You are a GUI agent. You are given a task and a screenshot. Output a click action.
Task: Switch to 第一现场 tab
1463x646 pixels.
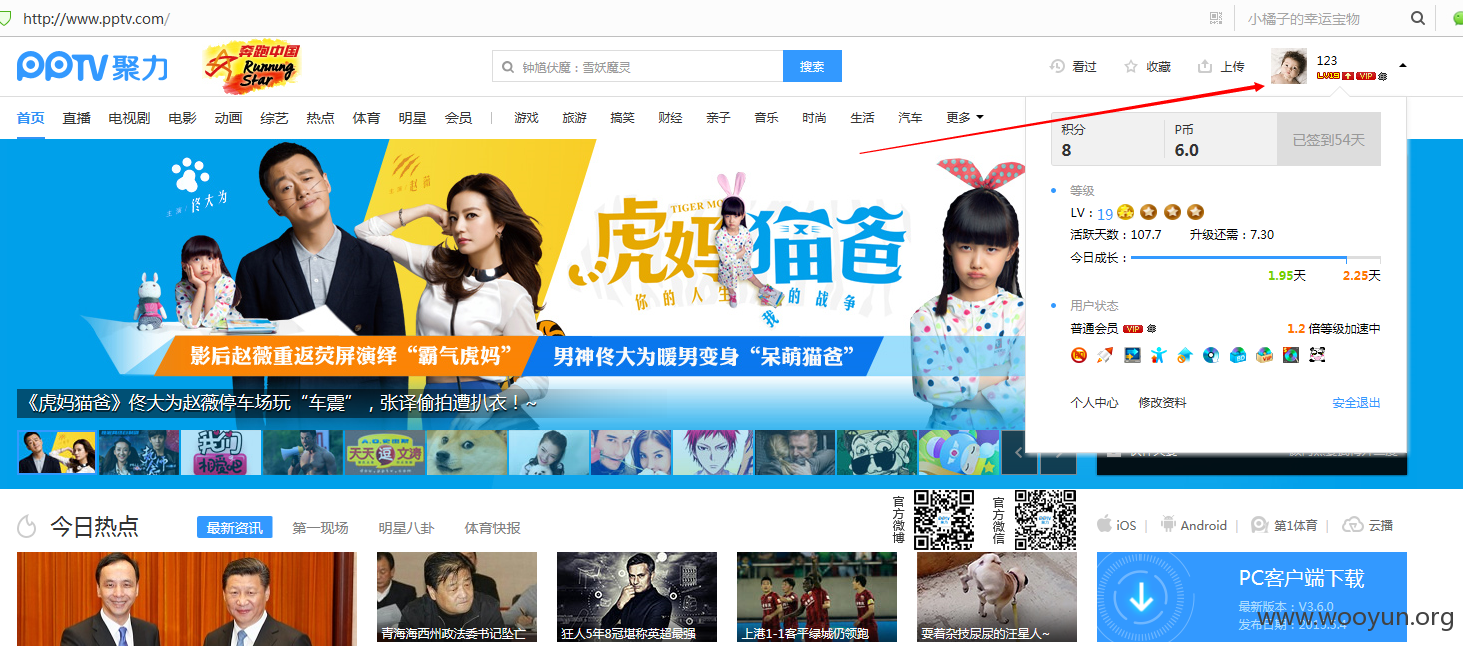pos(321,527)
